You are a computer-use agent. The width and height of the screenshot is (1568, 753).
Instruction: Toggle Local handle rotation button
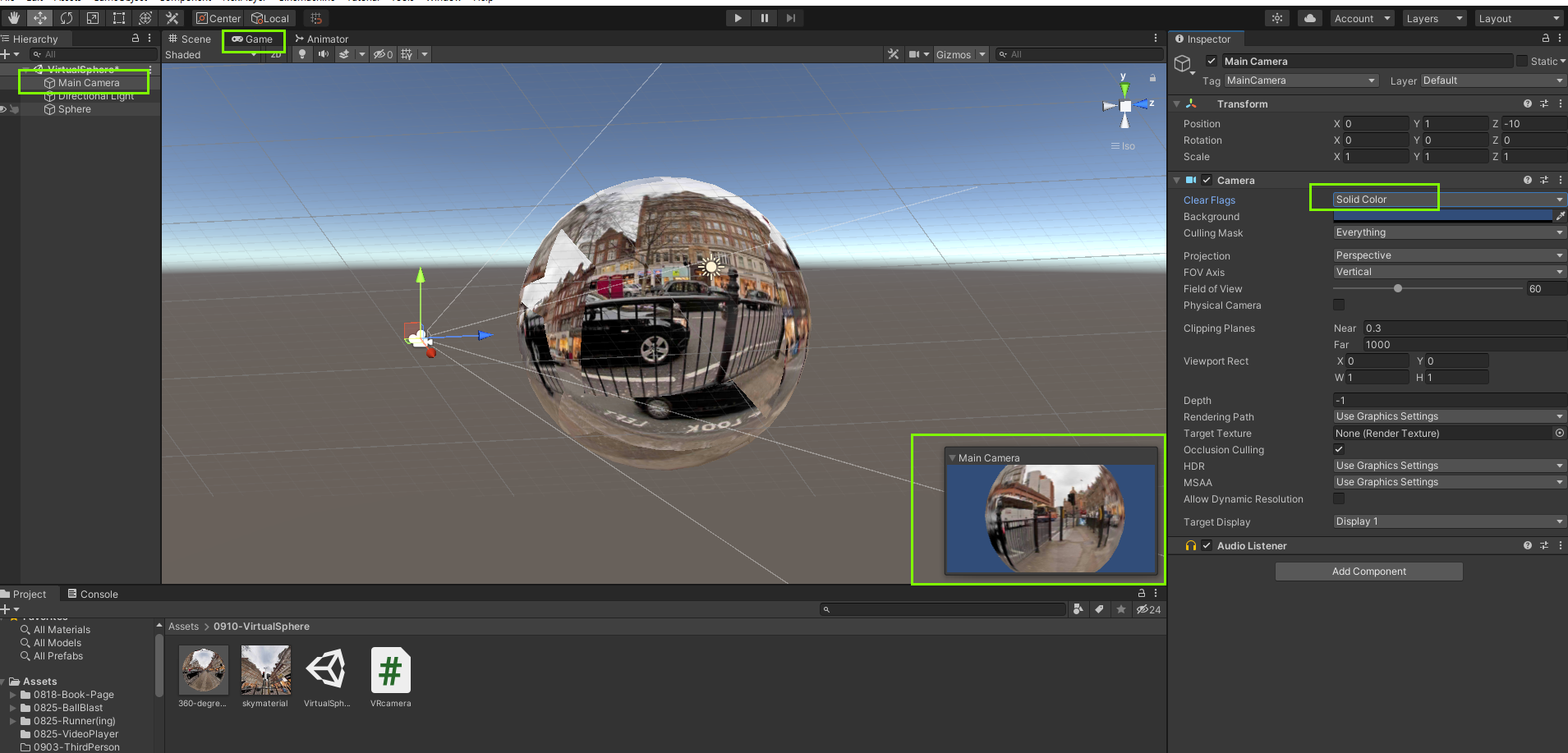[270, 18]
